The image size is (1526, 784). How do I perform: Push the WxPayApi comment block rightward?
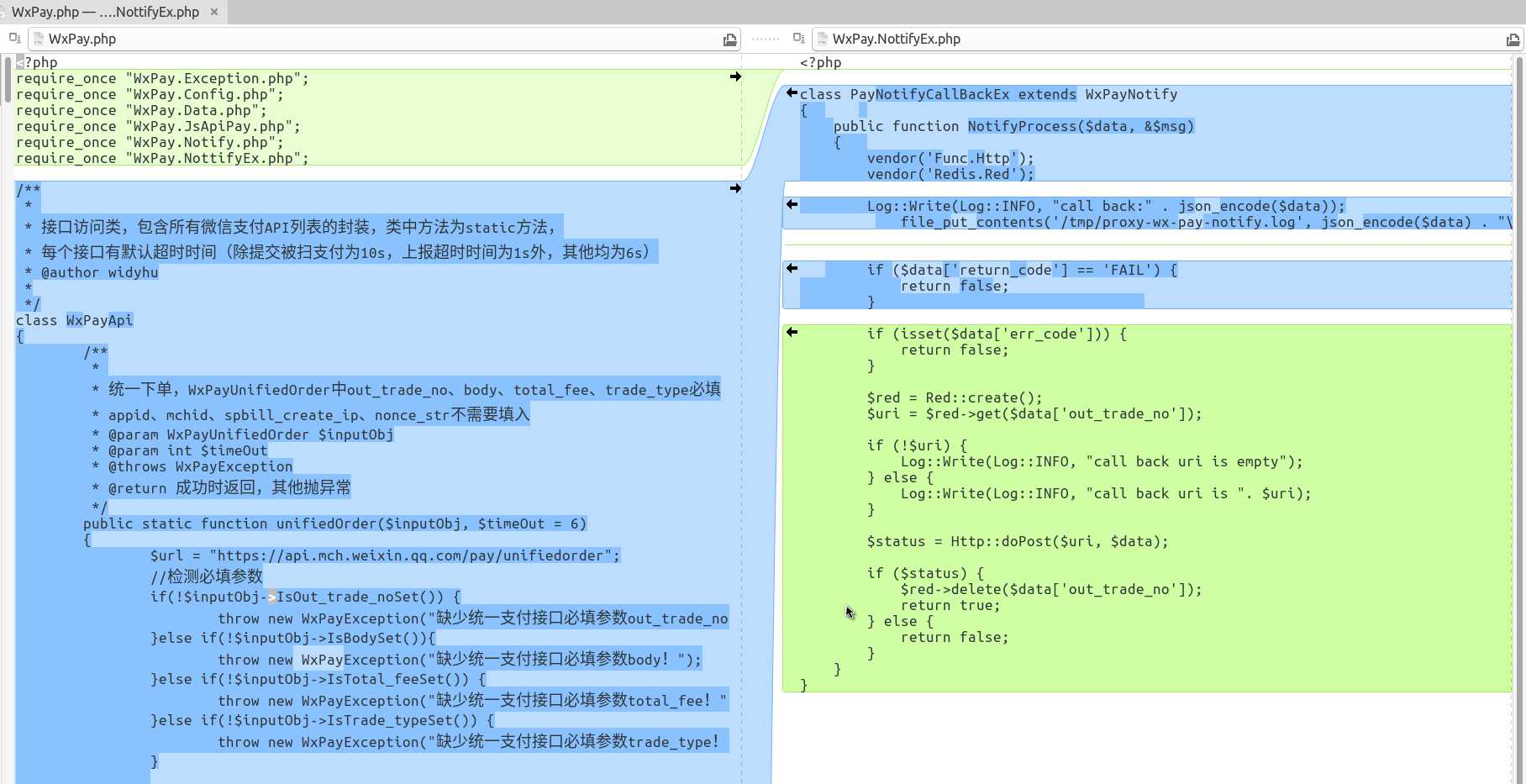(x=735, y=188)
